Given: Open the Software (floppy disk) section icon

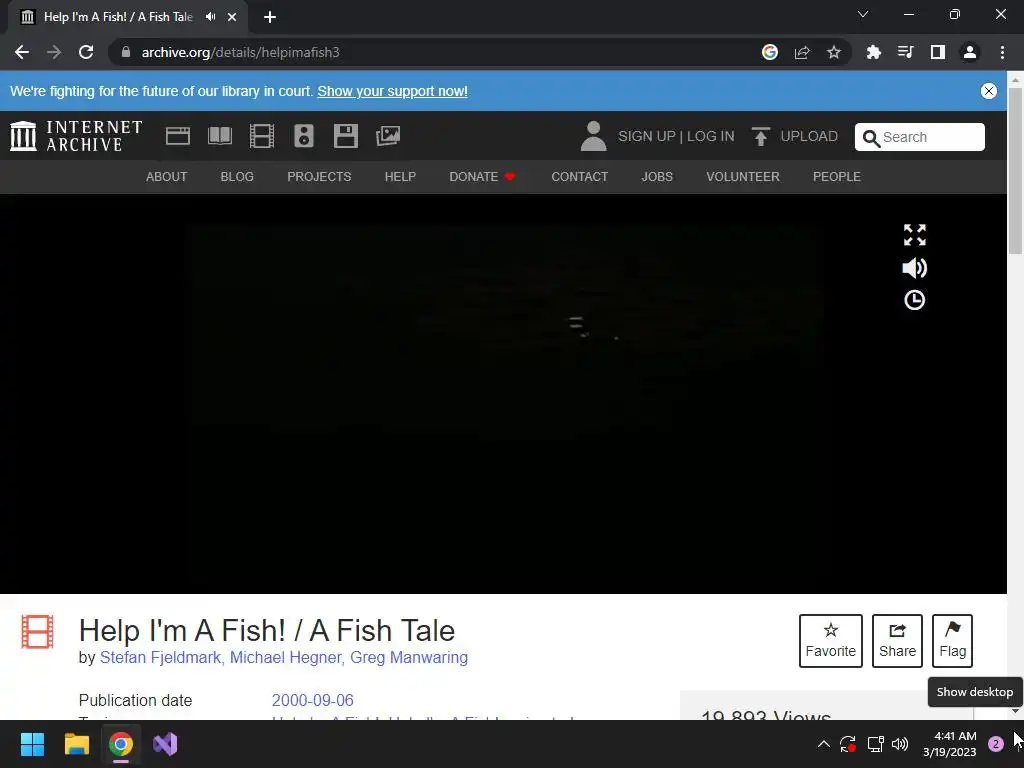Looking at the screenshot, I should tap(345, 136).
